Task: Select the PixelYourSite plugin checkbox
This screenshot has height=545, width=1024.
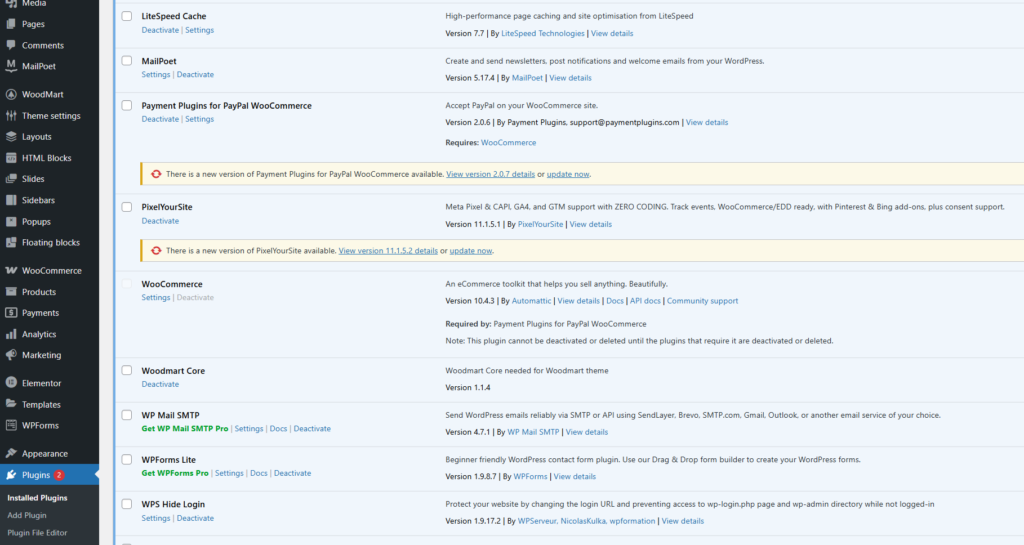Action: click(x=127, y=207)
